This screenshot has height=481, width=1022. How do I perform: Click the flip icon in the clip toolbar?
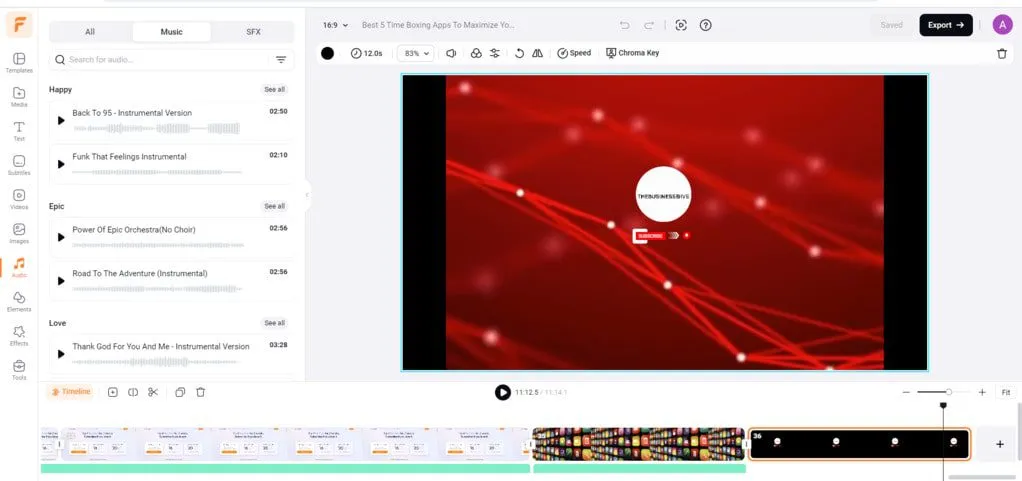pyautogui.click(x=537, y=53)
